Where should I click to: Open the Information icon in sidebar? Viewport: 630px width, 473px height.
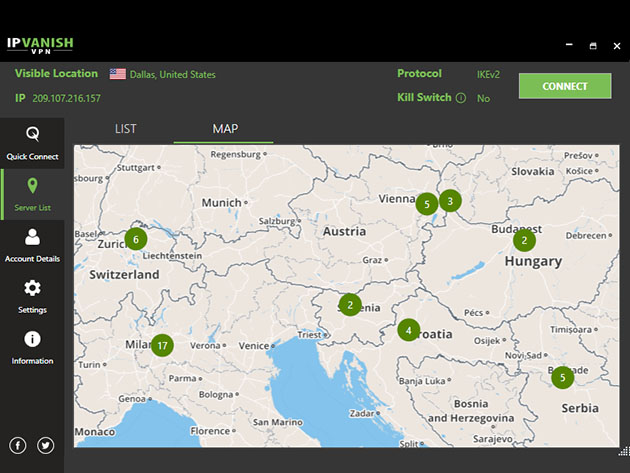(33, 339)
